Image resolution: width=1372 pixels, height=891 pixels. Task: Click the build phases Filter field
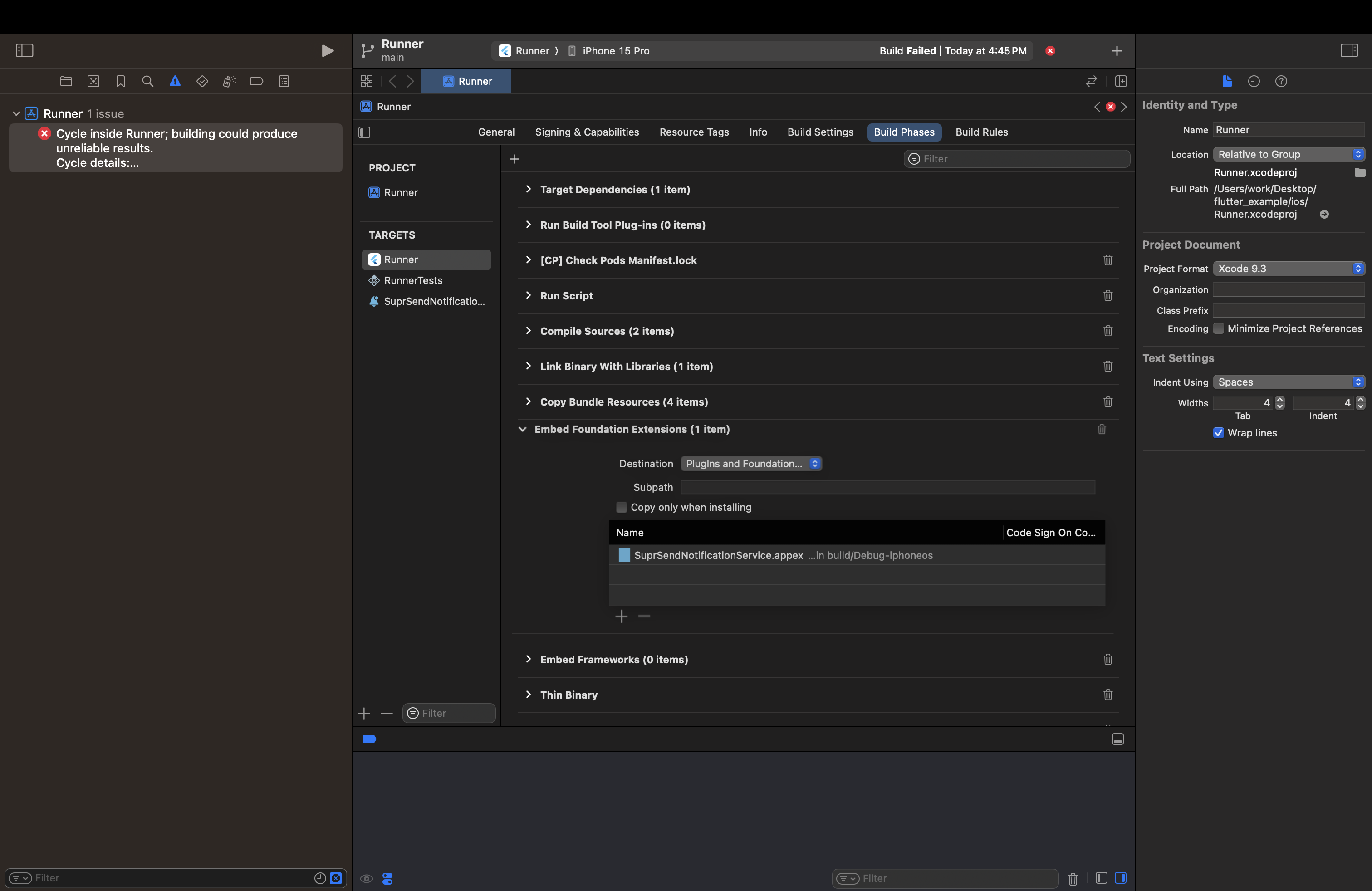point(1016,159)
